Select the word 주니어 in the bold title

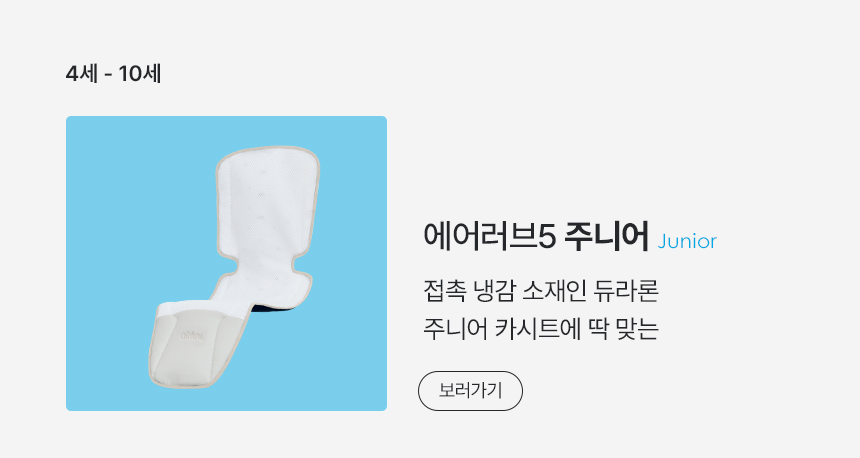point(607,237)
